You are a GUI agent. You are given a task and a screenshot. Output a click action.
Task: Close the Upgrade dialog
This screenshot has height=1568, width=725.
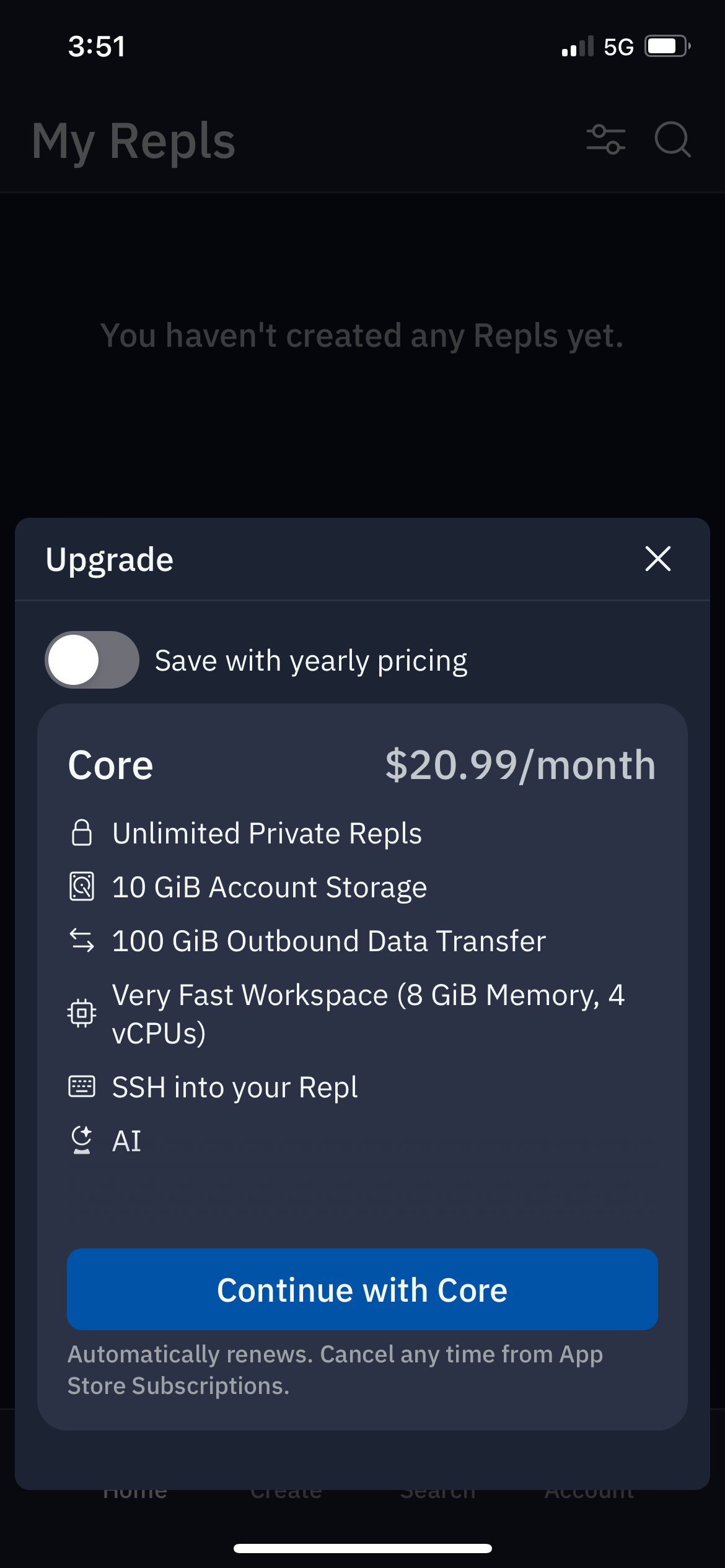[657, 559]
